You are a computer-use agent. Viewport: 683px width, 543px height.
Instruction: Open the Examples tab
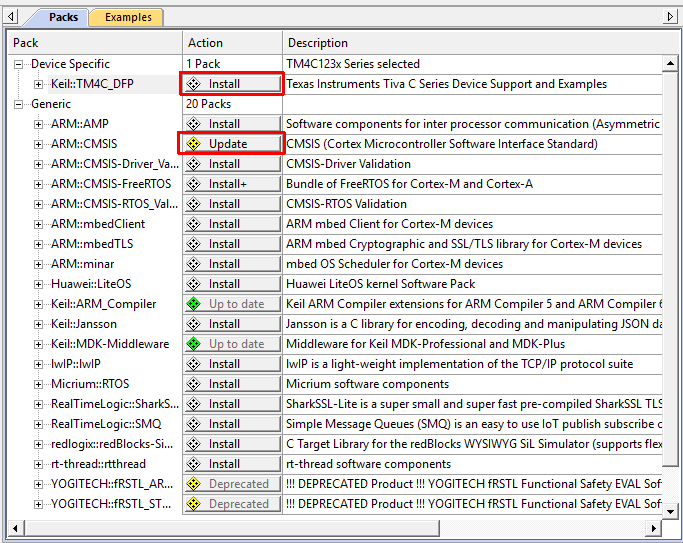(128, 17)
